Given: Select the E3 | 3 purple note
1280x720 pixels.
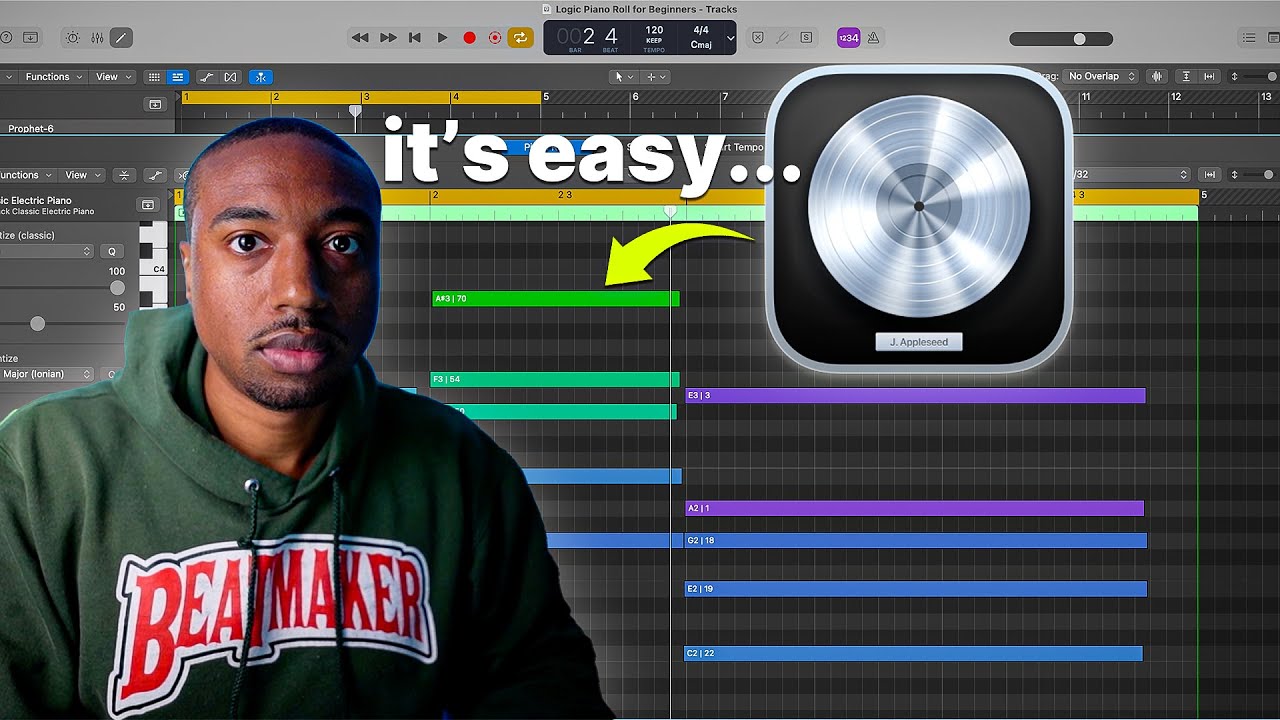Looking at the screenshot, I should pos(915,396).
